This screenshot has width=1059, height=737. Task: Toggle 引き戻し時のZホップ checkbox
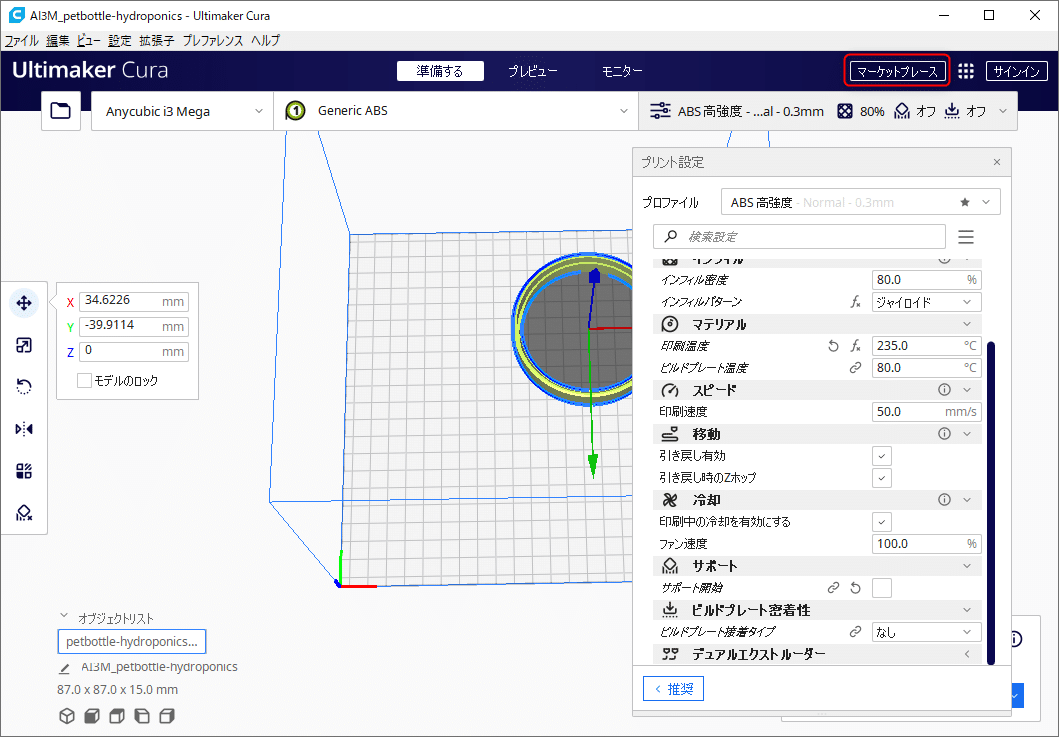pyautogui.click(x=881, y=478)
